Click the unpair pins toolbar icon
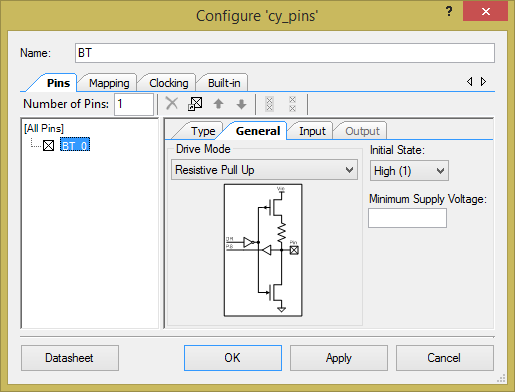 (292, 104)
